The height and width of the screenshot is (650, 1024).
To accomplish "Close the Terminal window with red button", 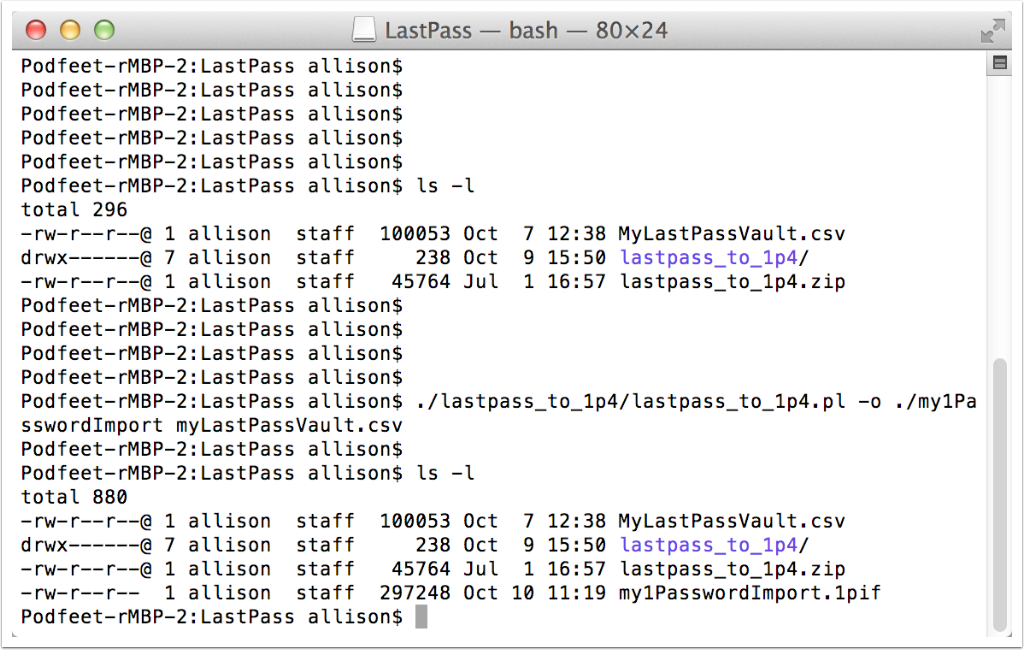I will [x=36, y=30].
